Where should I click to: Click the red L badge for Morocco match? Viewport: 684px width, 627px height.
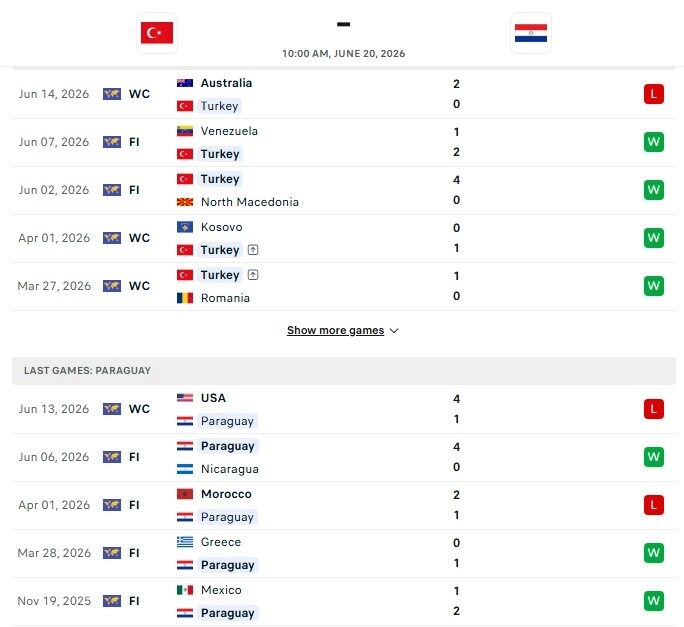653,505
